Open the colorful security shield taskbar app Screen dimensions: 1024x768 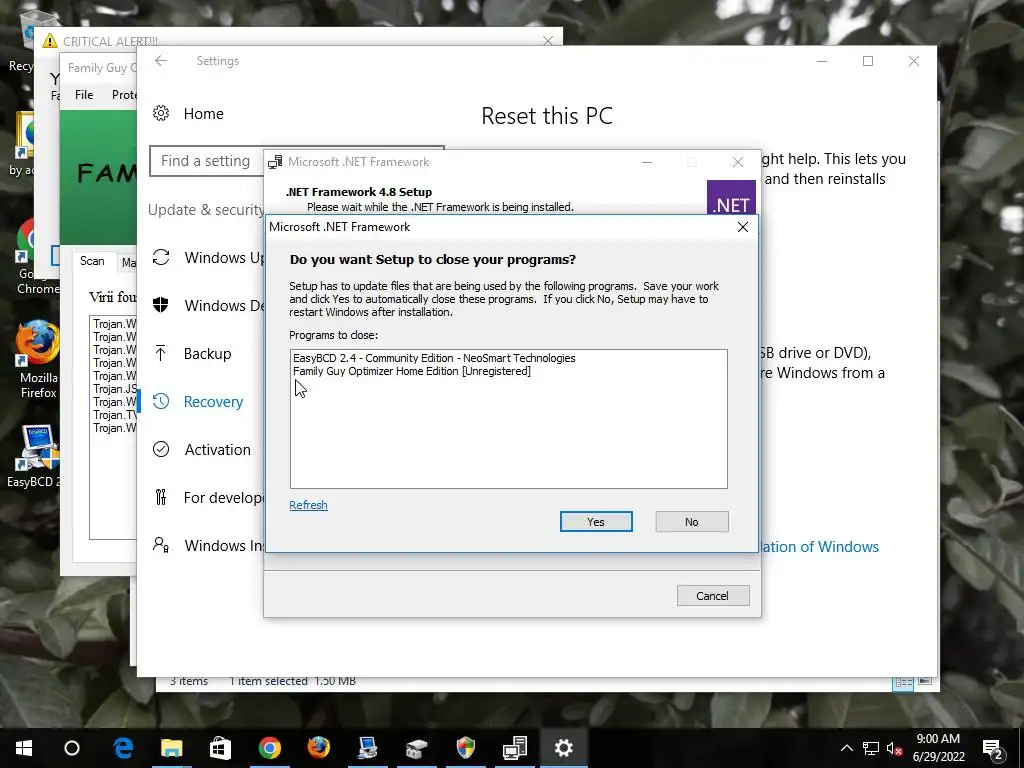click(x=466, y=748)
